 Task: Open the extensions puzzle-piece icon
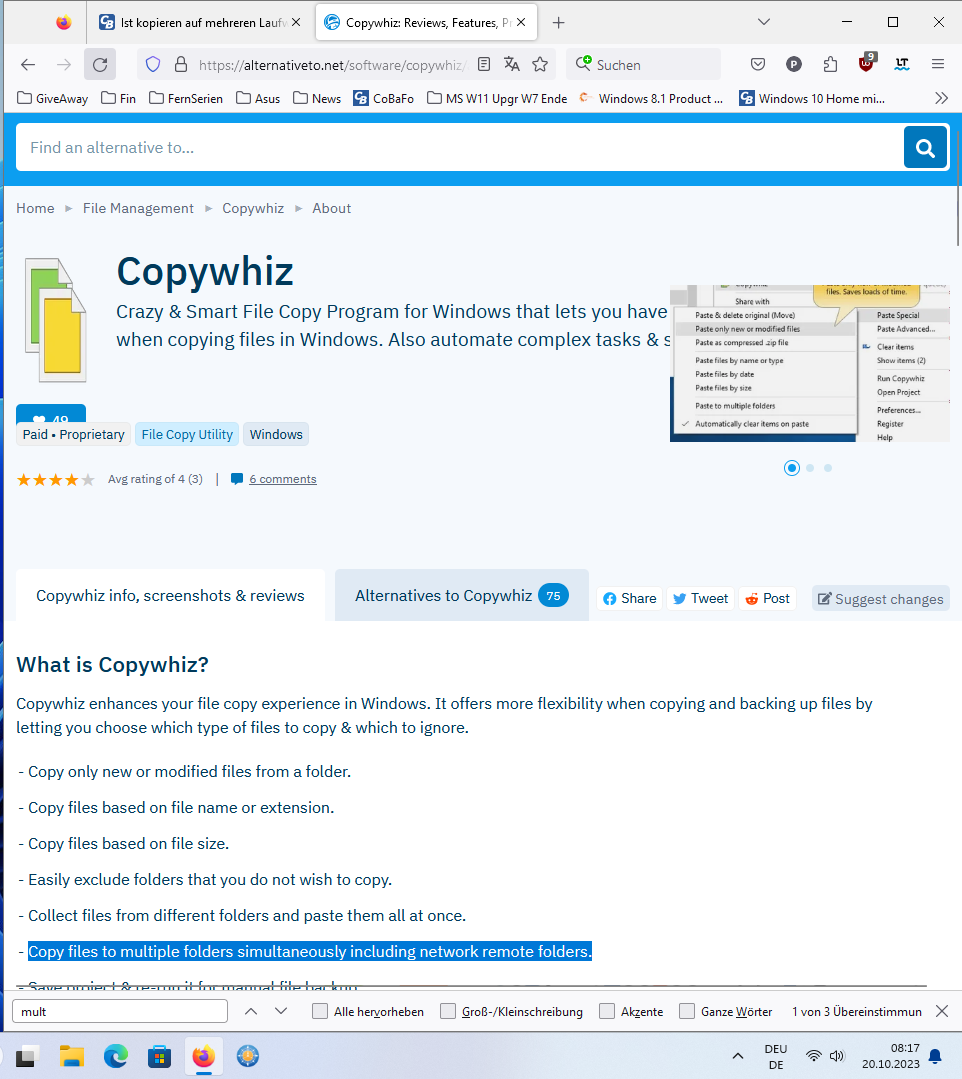click(831, 65)
